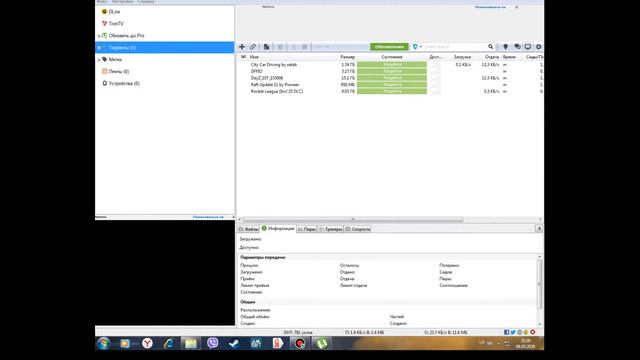Sort by the Загрузка column header
The width and height of the screenshot is (640, 360).
[462, 57]
